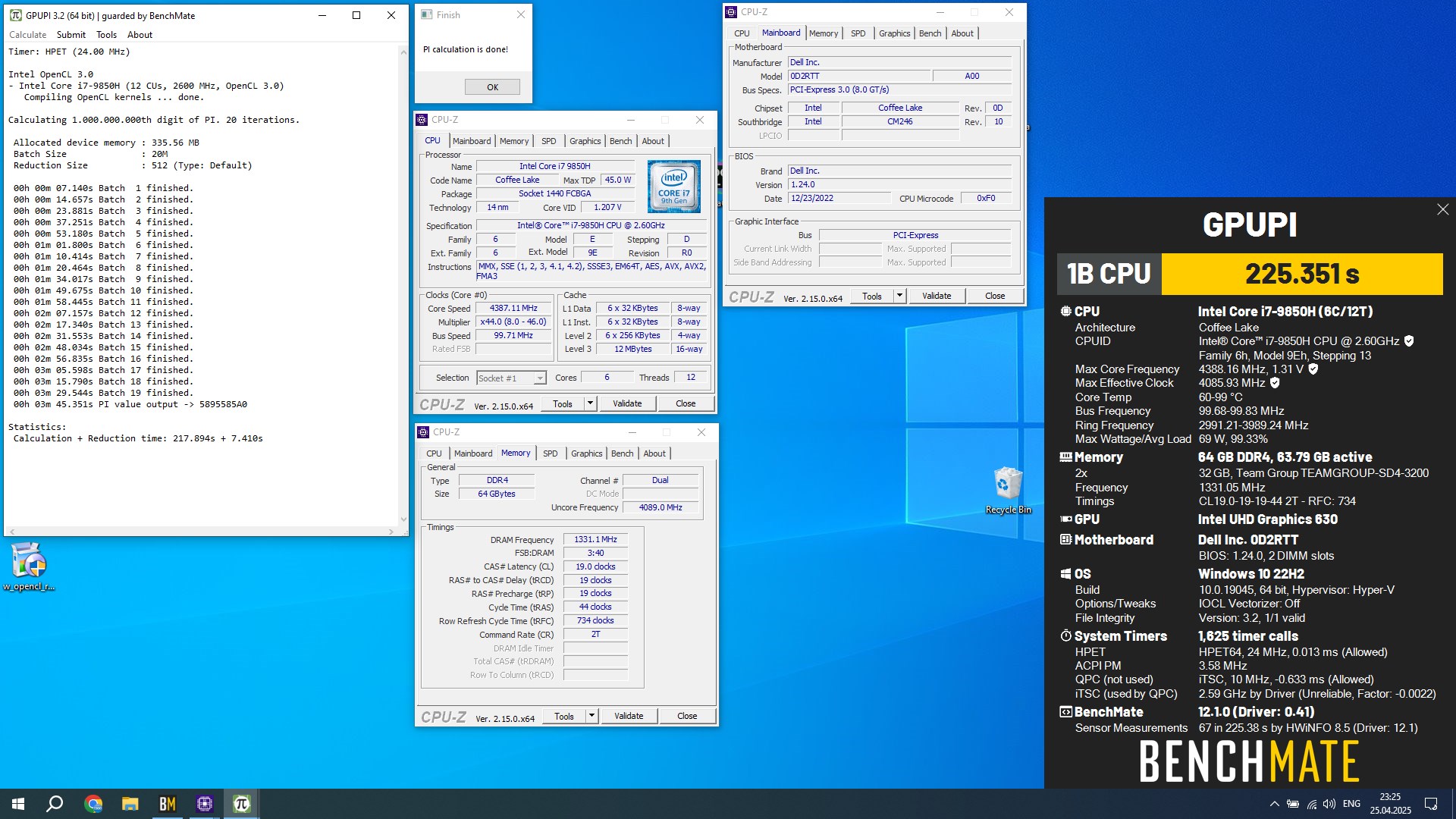Open network status tray icon
Image resolution: width=1456 pixels, height=819 pixels.
tap(1311, 804)
